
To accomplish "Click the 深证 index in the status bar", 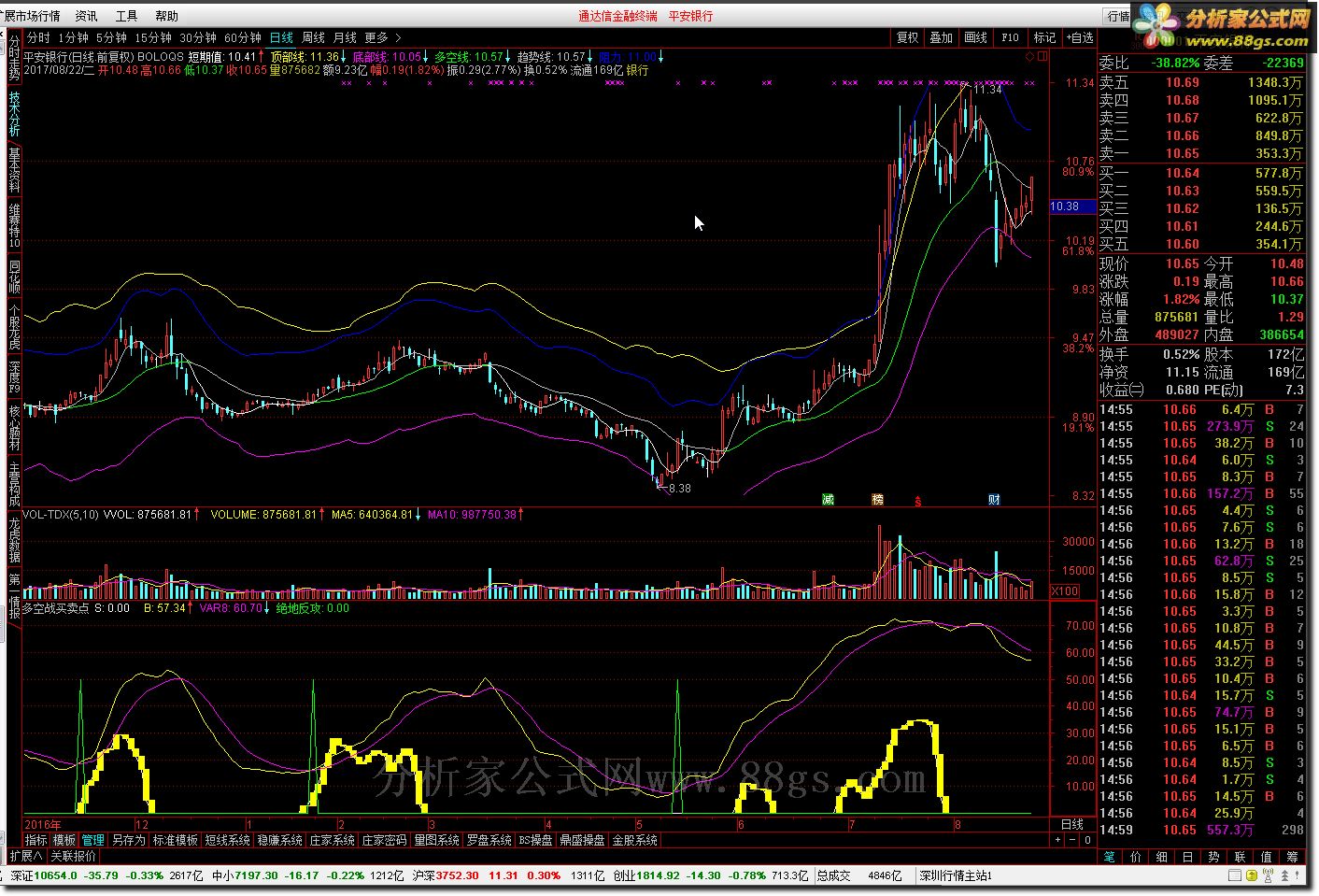I will tap(21, 875).
